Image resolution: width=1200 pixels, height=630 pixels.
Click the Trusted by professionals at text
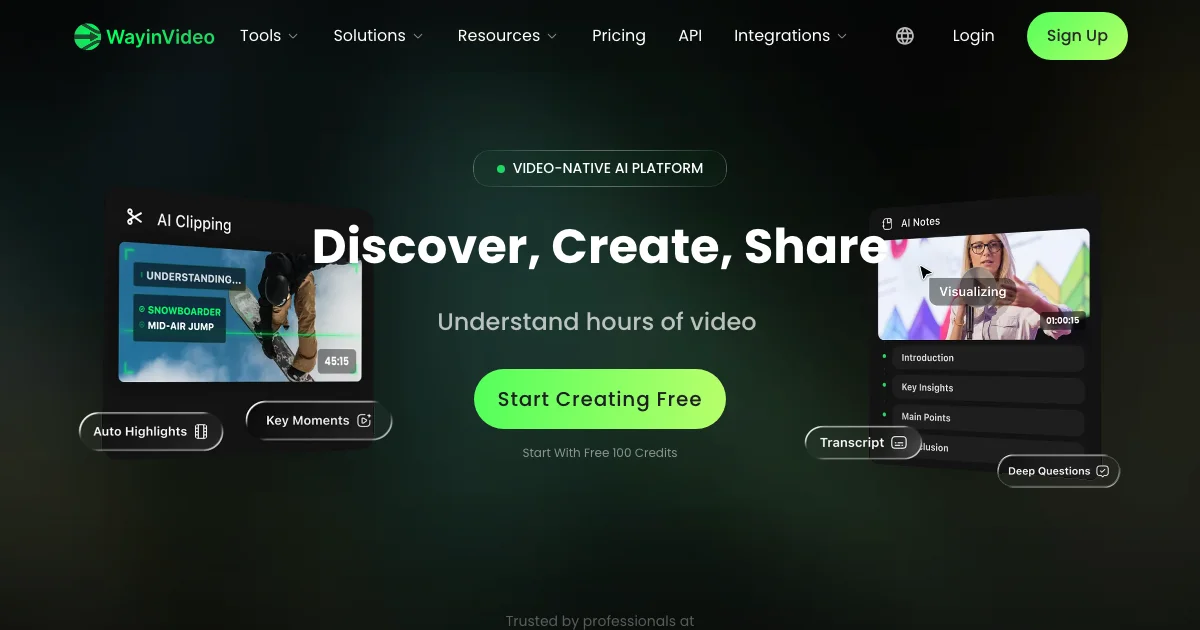pyautogui.click(x=600, y=621)
